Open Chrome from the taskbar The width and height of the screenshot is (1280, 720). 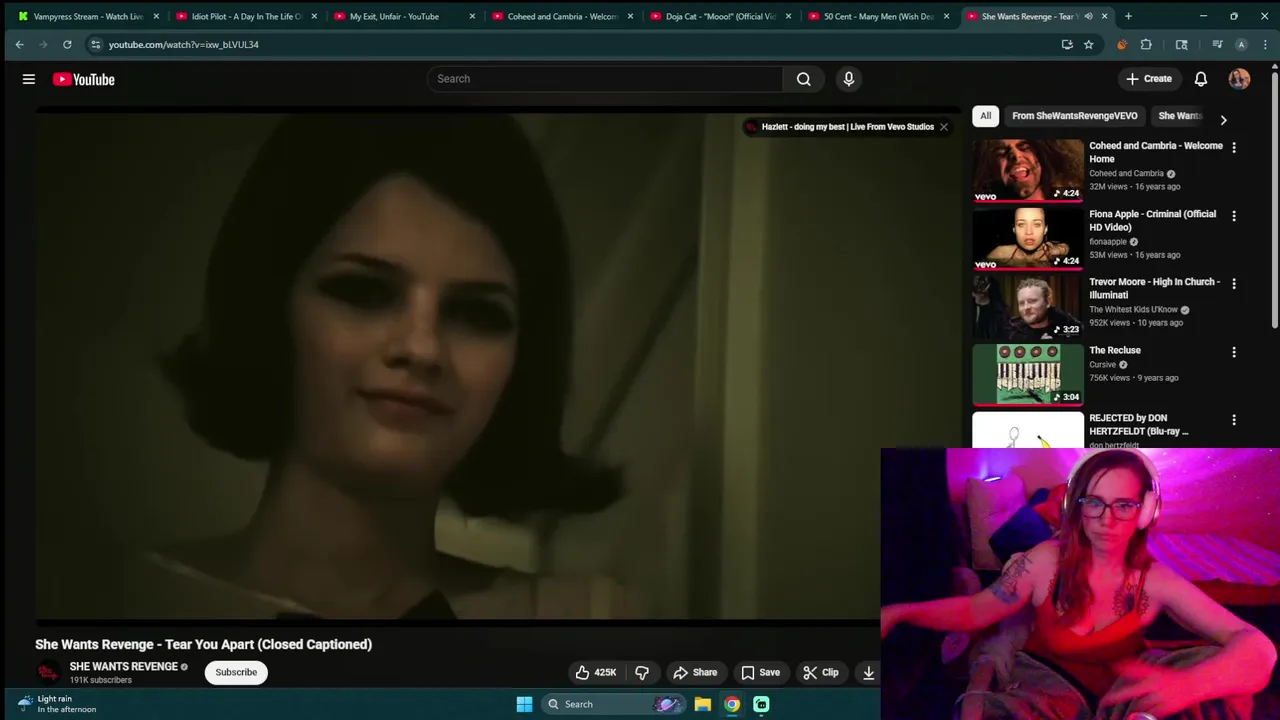click(732, 704)
